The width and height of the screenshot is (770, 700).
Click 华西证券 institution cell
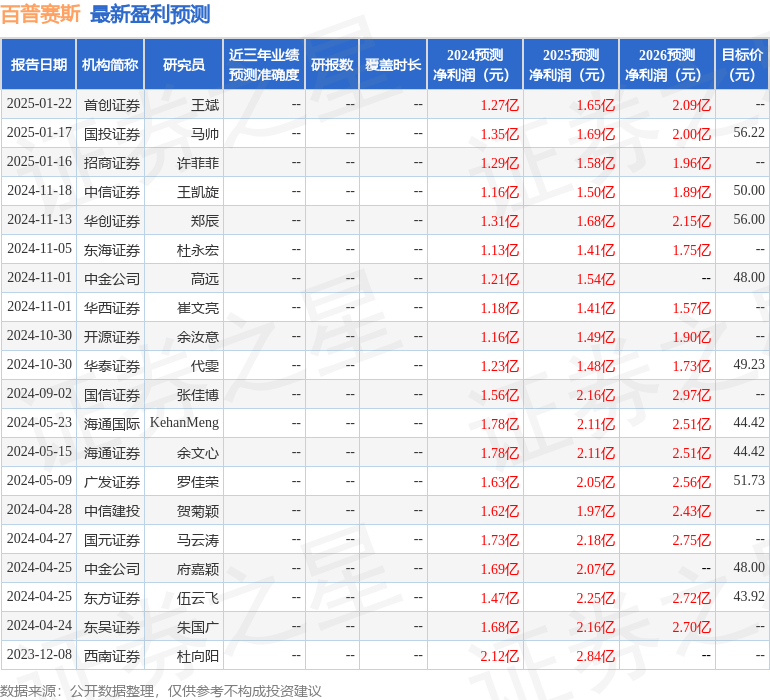(112, 308)
